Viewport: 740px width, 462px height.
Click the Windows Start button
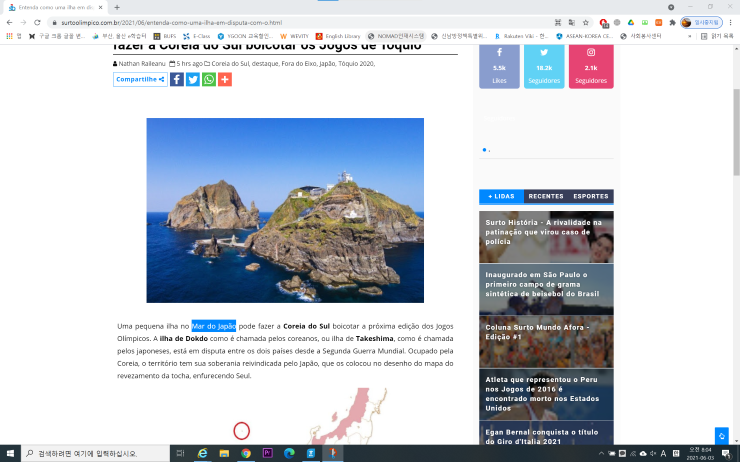[x=11, y=454]
